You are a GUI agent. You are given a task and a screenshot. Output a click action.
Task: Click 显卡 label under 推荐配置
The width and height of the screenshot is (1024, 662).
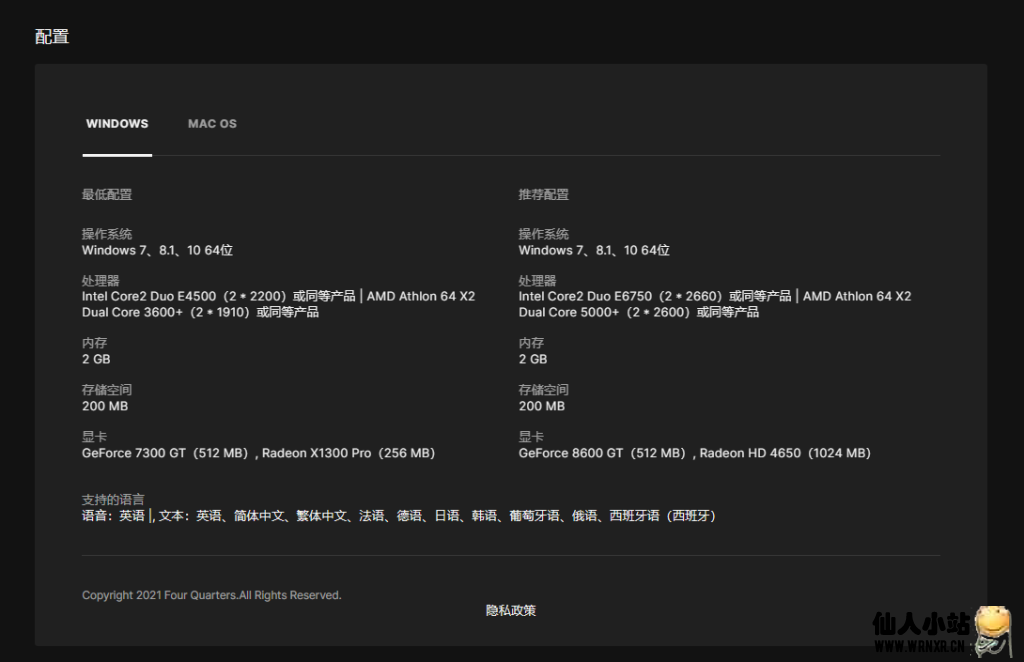(531, 437)
